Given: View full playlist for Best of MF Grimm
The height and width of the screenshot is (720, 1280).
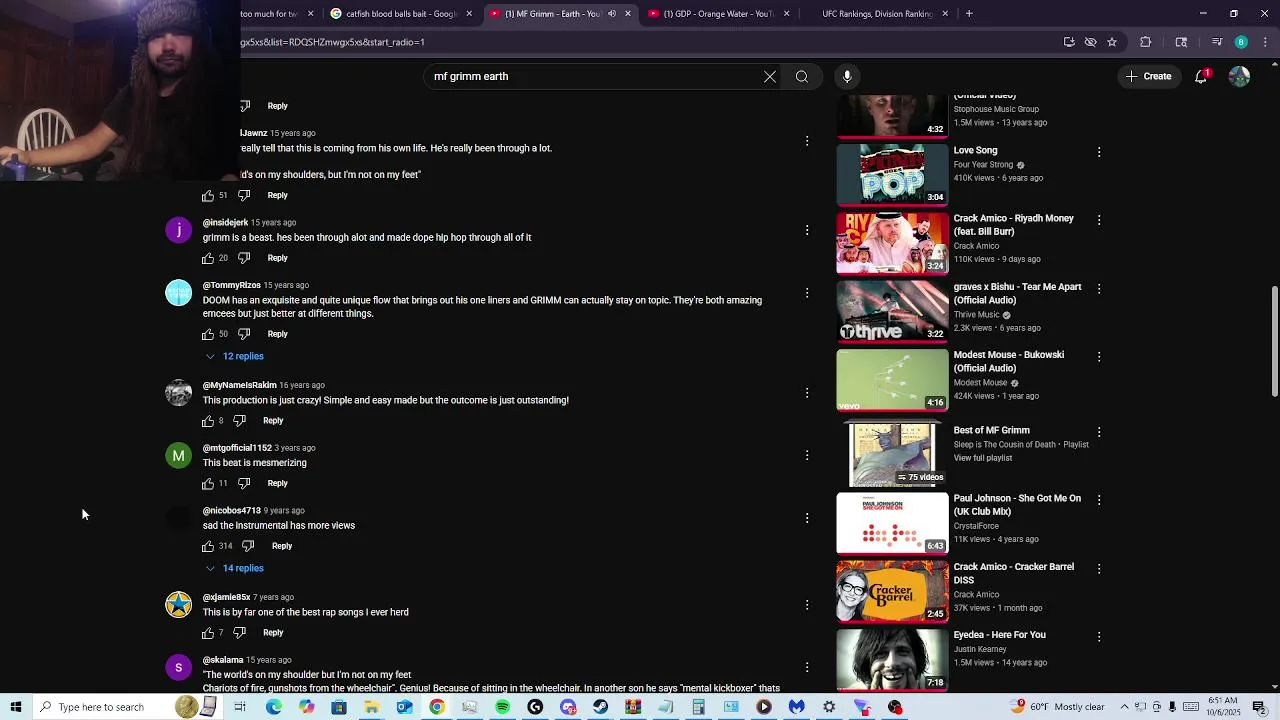Looking at the screenshot, I should click(983, 458).
